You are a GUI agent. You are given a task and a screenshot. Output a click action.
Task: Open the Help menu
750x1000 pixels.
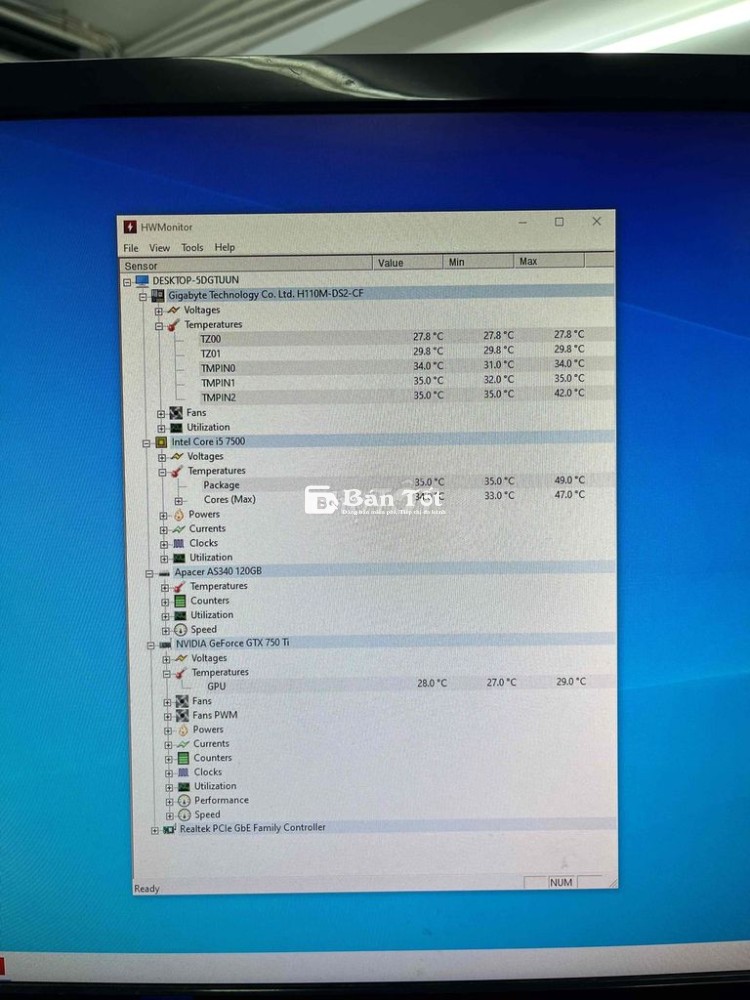point(224,247)
